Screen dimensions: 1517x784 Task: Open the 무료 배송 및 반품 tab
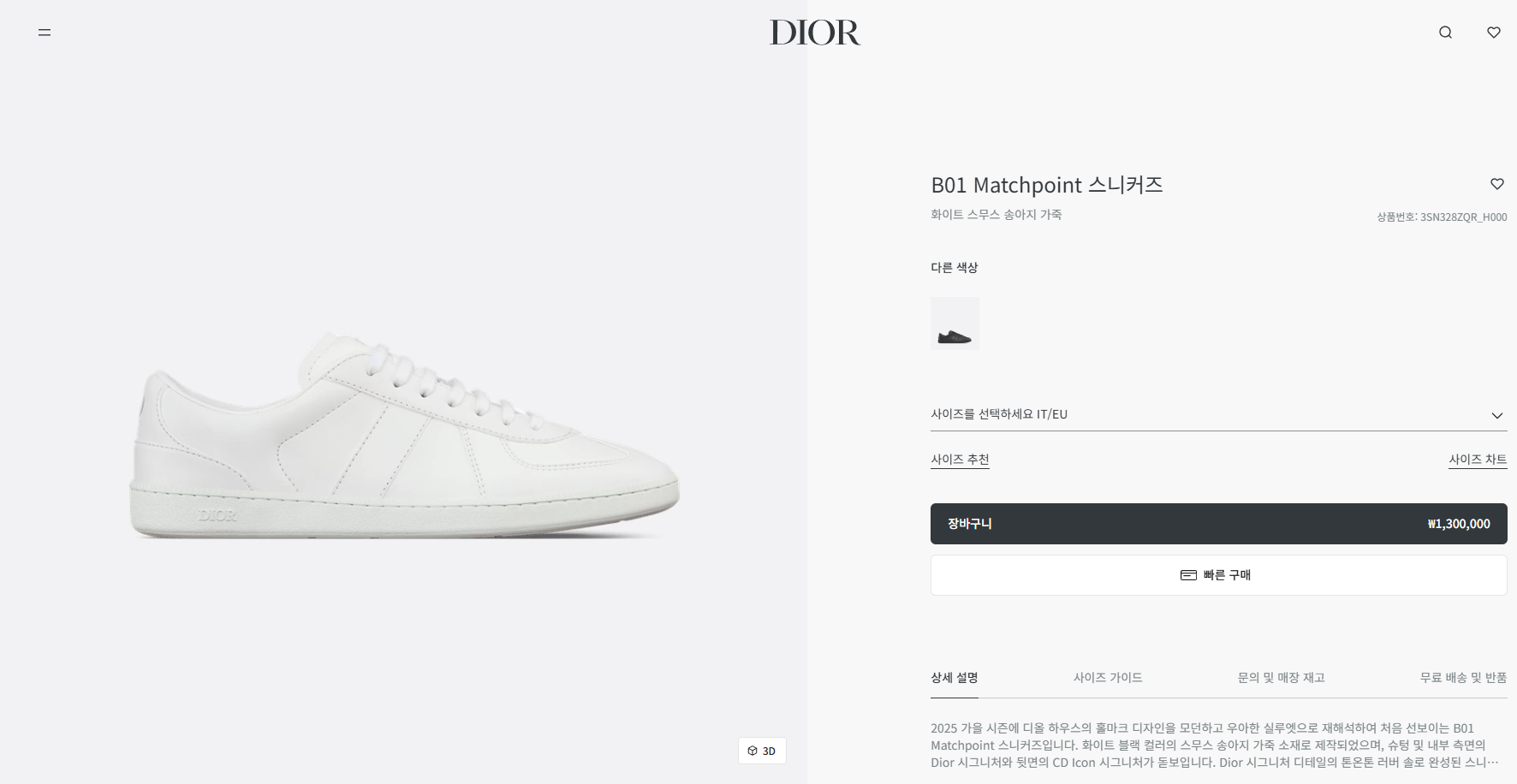(x=1463, y=678)
